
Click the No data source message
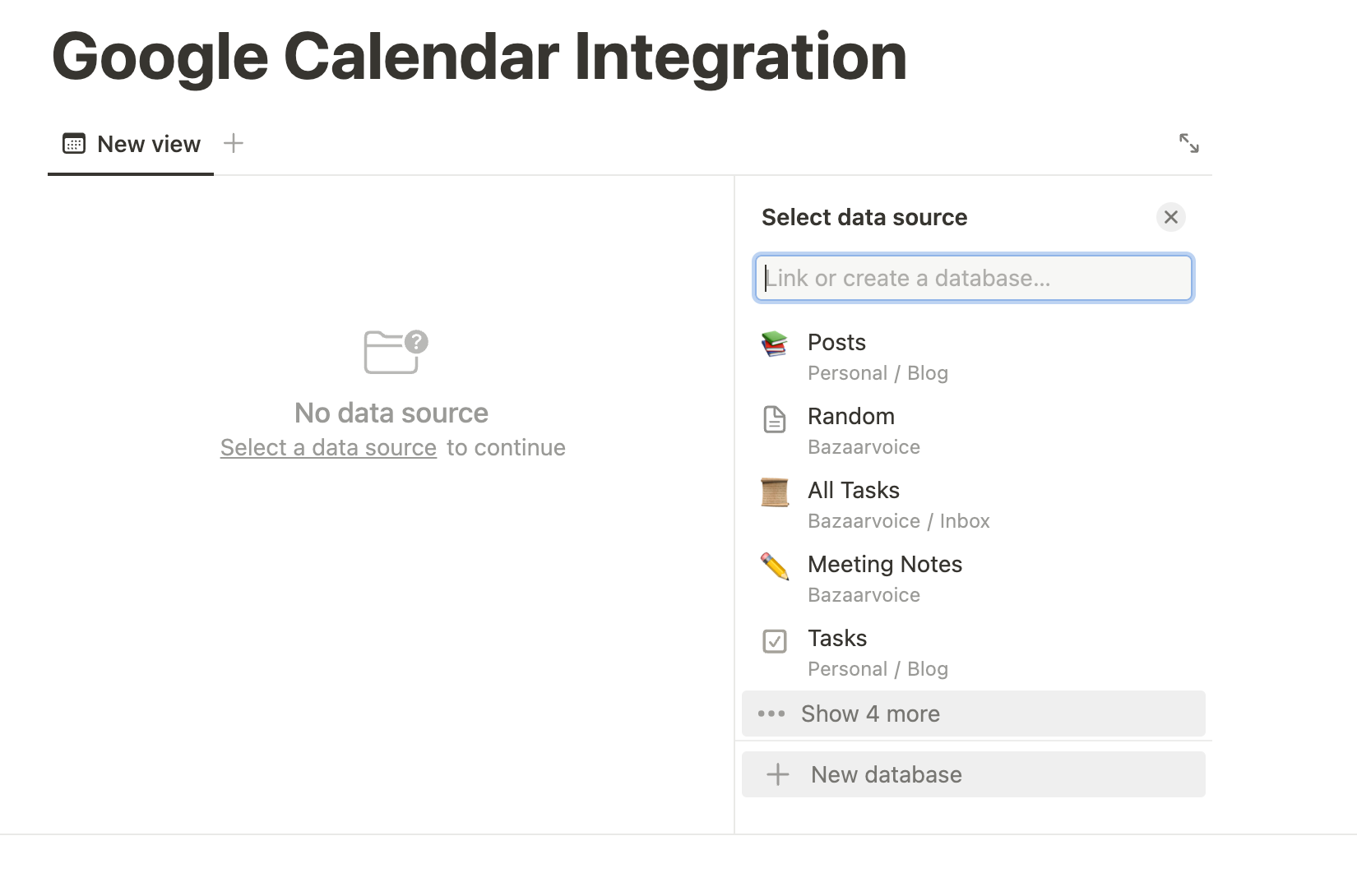pyautogui.click(x=391, y=413)
